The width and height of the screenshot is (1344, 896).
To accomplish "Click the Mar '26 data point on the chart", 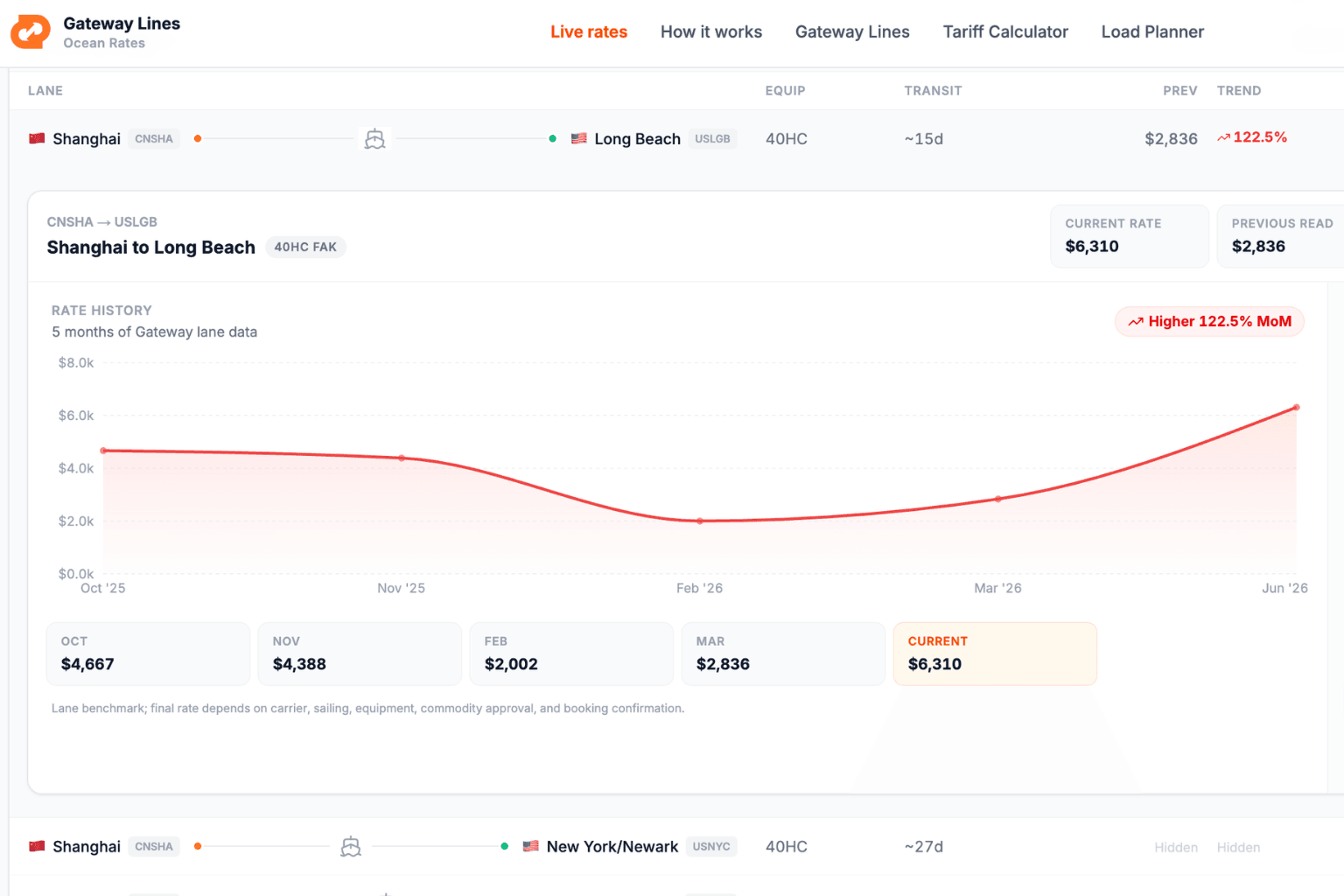I will tap(998, 499).
